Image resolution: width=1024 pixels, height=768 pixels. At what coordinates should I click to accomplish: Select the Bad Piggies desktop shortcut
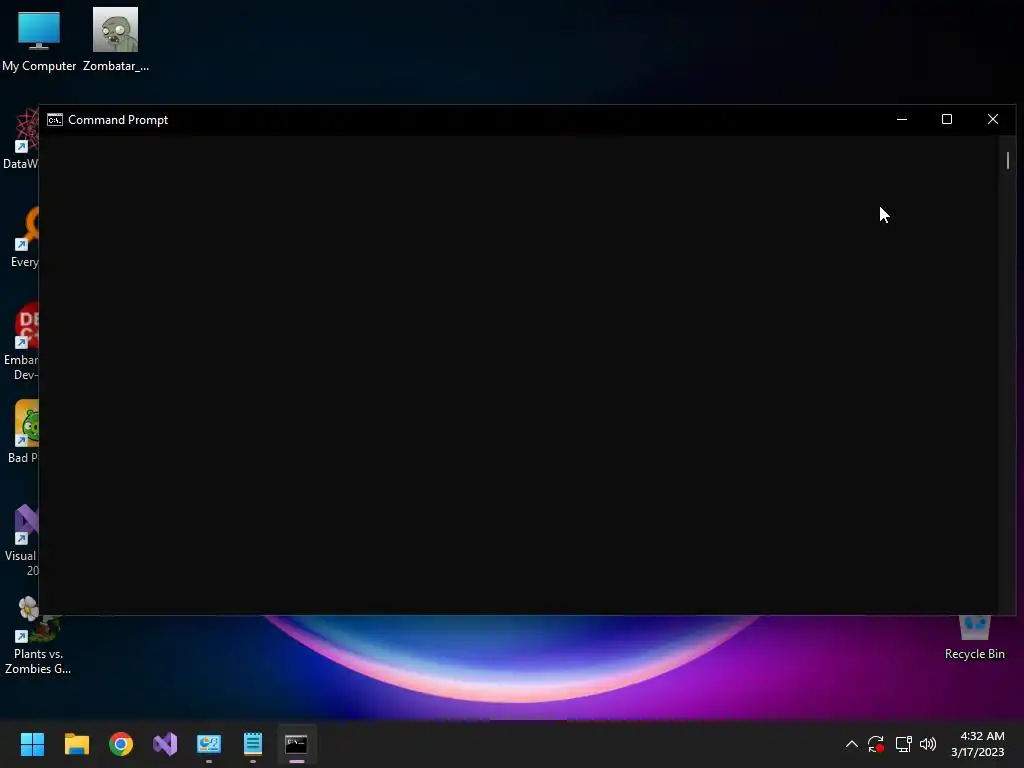[25, 432]
